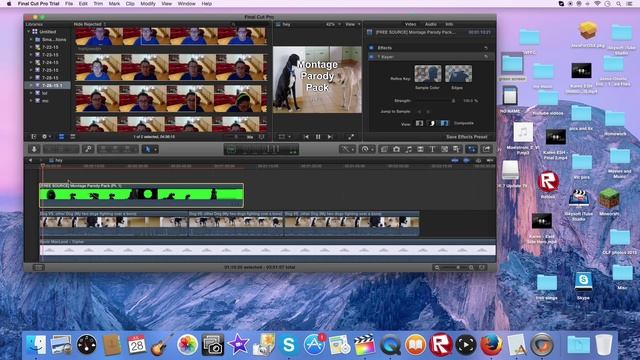Switch to the Audio inspector tab

coord(431,24)
